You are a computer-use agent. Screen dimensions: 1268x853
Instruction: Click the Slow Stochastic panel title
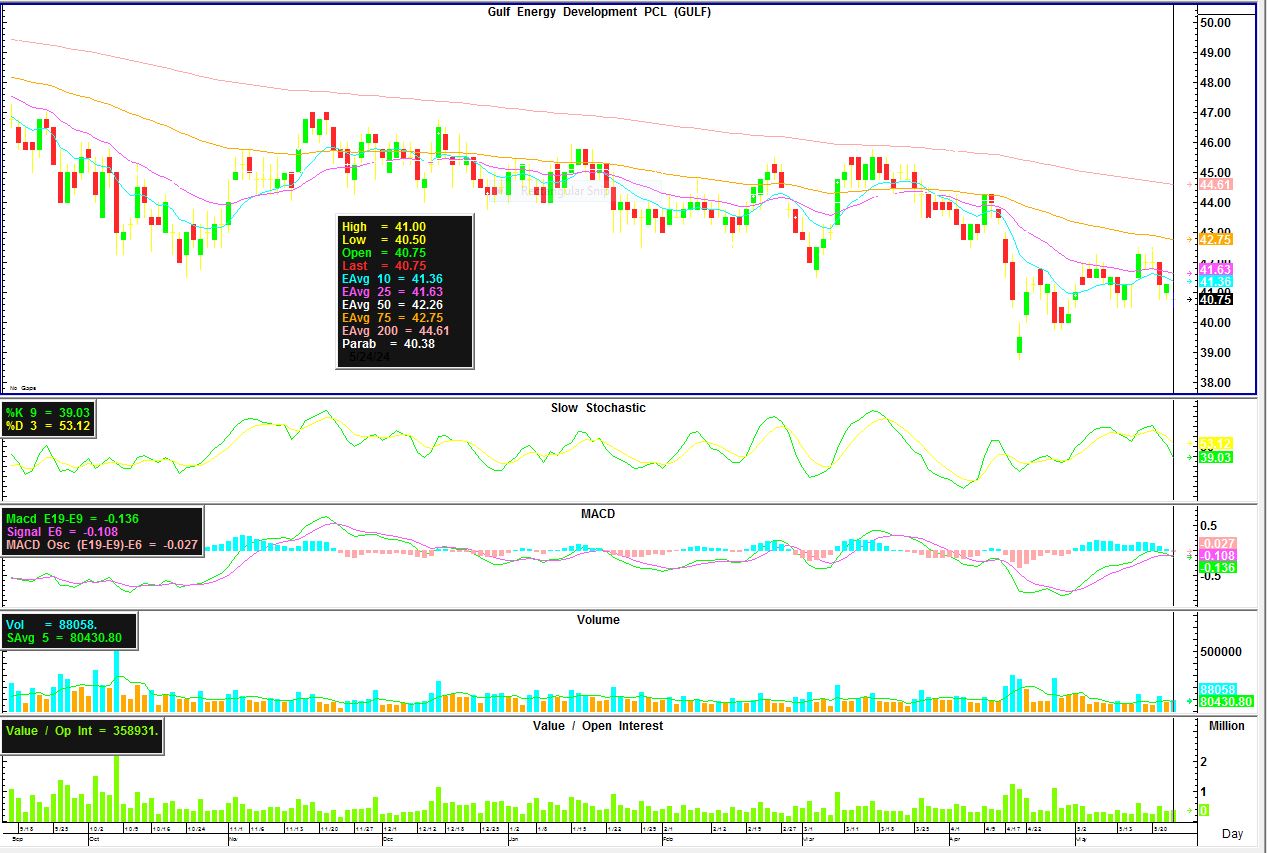coord(598,408)
